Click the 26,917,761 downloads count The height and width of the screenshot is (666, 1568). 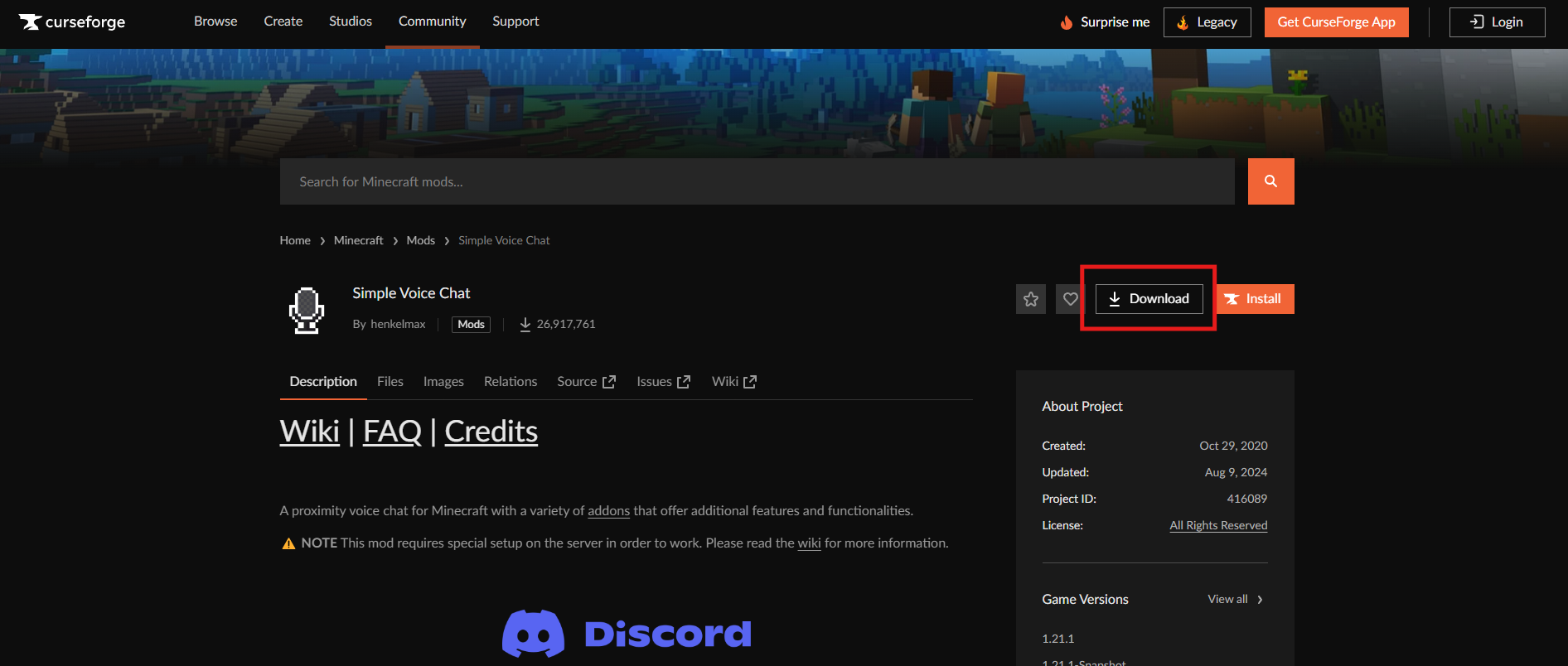[566, 324]
